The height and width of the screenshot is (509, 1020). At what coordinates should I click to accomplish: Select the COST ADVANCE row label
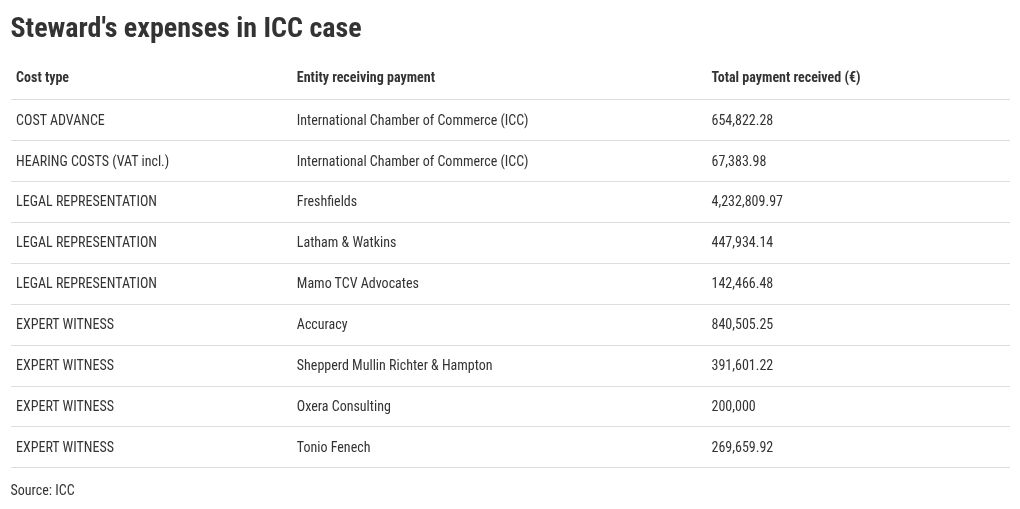[x=60, y=120]
